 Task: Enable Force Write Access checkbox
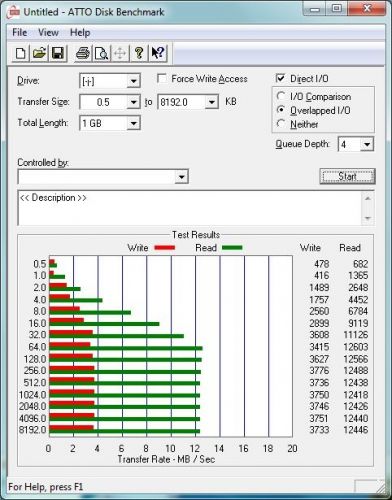(162, 79)
